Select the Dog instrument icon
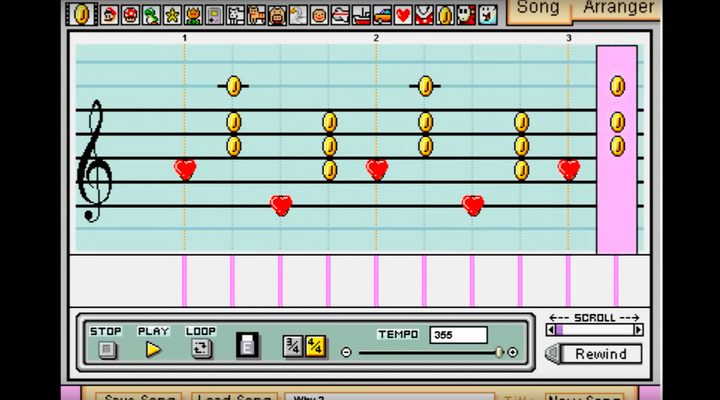 click(236, 15)
